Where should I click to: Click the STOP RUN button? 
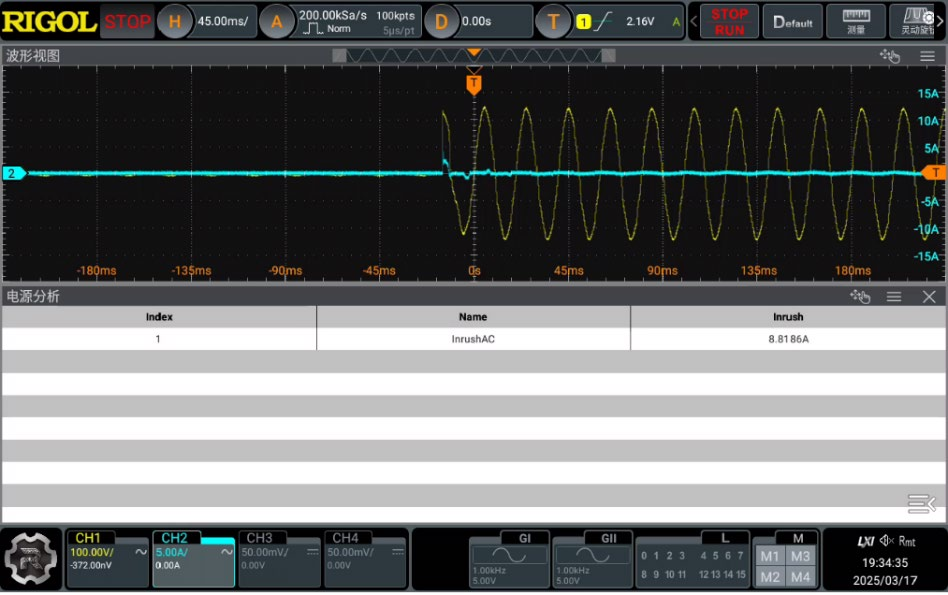729,22
